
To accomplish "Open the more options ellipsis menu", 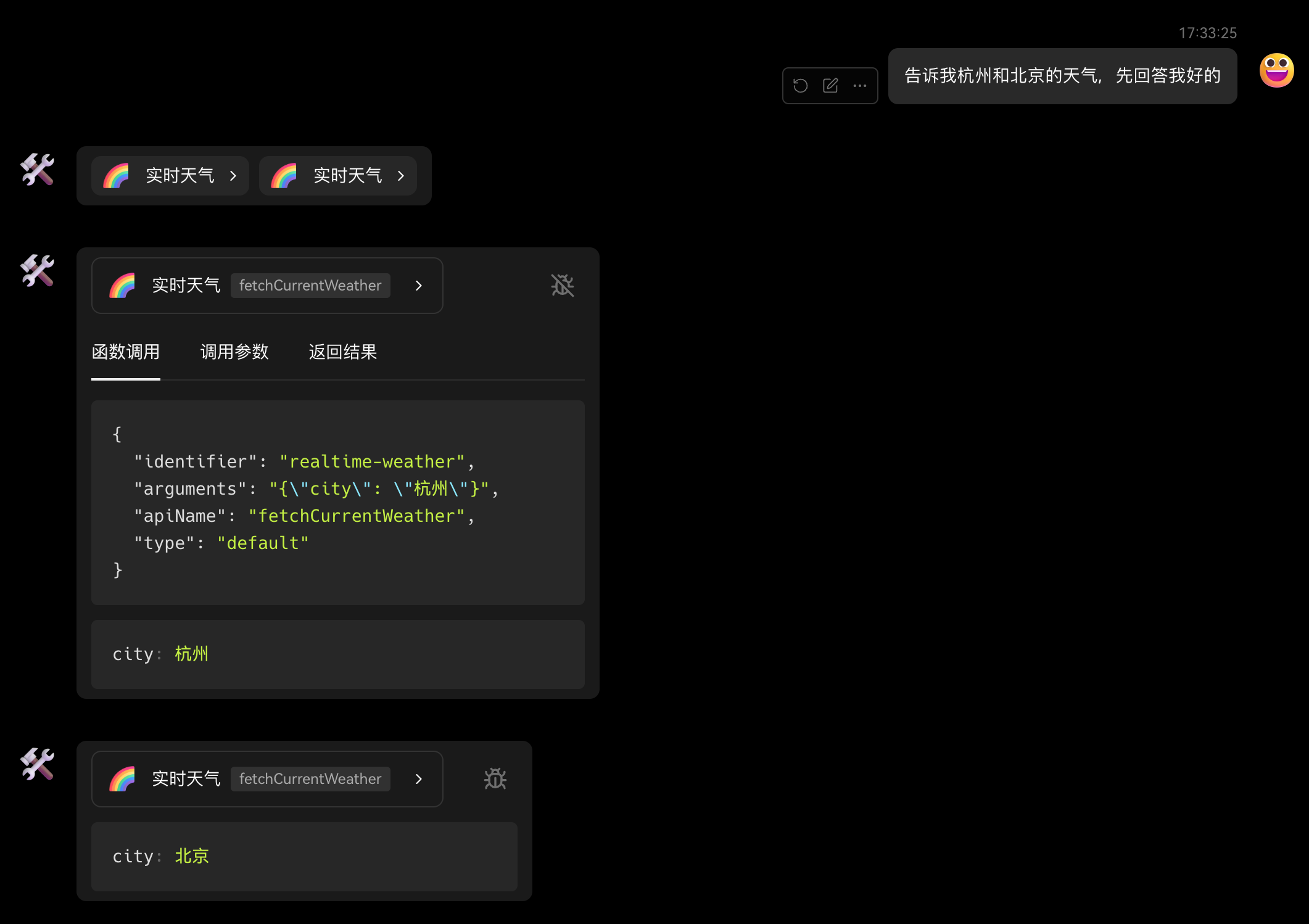I will 860,86.
